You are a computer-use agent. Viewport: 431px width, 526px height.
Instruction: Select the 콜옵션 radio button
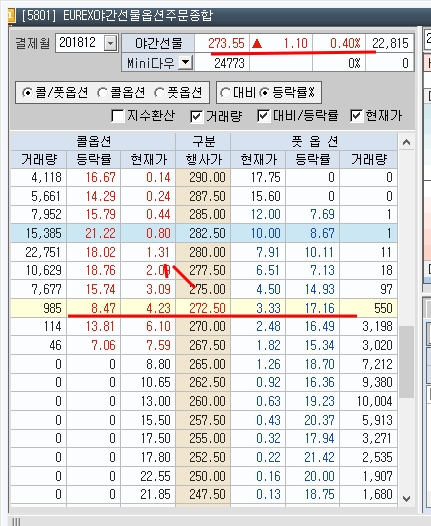[x=102, y=92]
